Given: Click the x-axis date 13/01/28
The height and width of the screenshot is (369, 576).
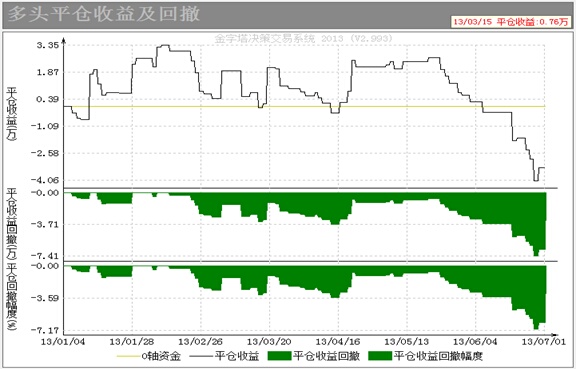Looking at the screenshot, I should (132, 341).
